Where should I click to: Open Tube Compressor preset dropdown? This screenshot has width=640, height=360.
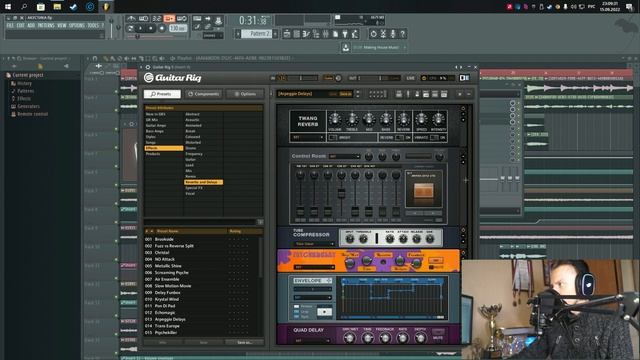[313, 244]
